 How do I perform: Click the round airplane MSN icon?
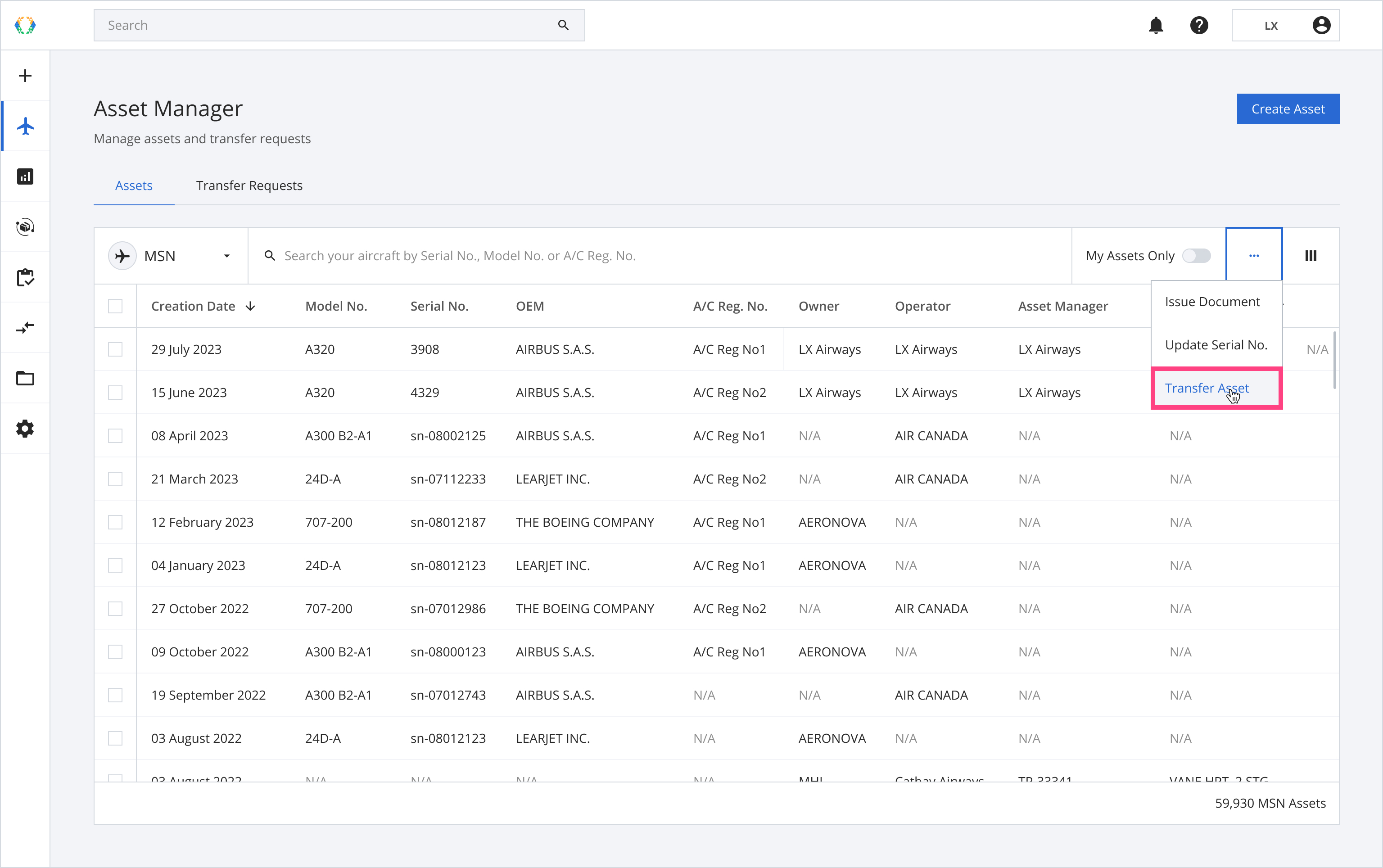coord(122,256)
